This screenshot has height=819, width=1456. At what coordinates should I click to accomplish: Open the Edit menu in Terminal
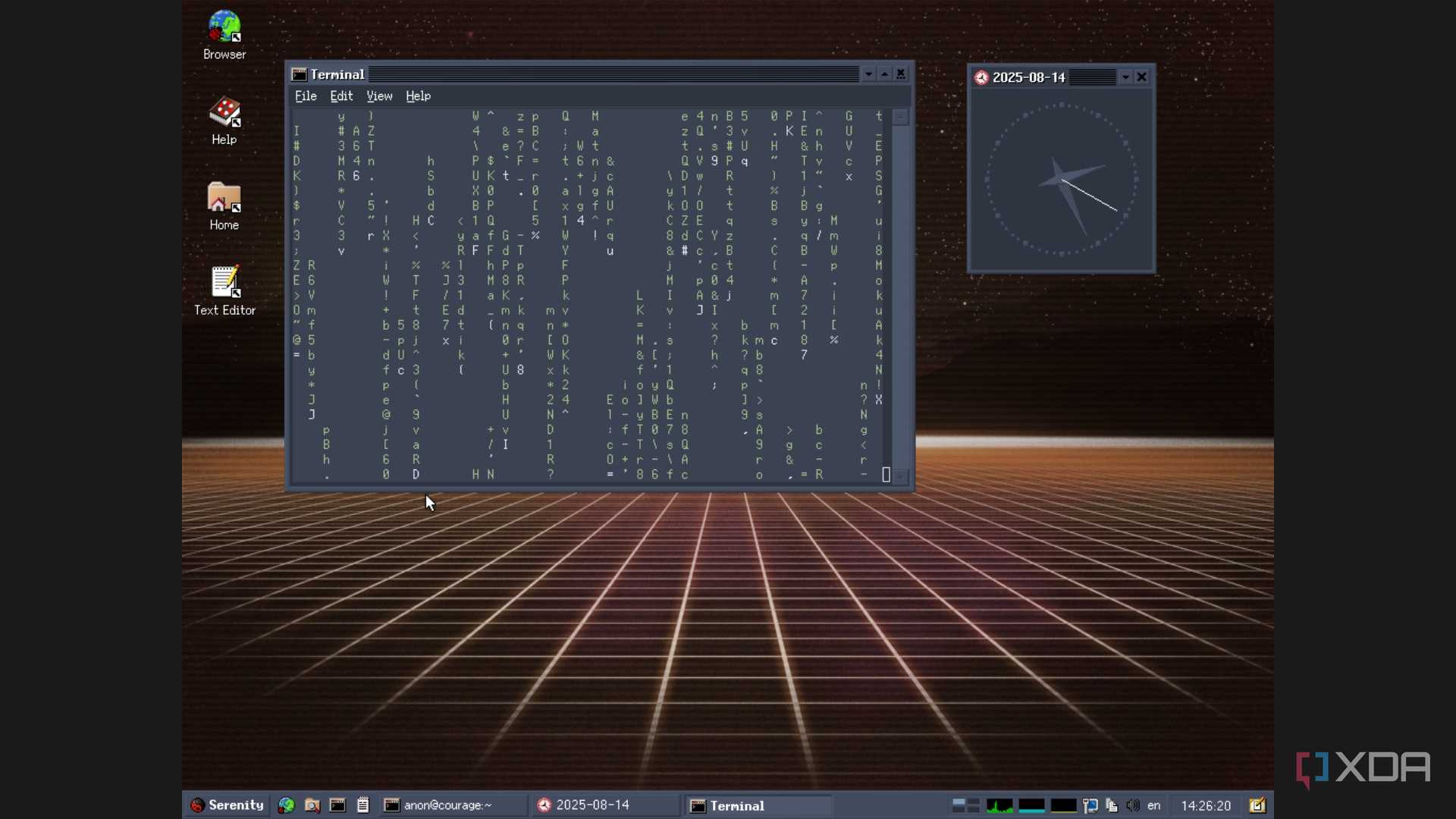[341, 96]
